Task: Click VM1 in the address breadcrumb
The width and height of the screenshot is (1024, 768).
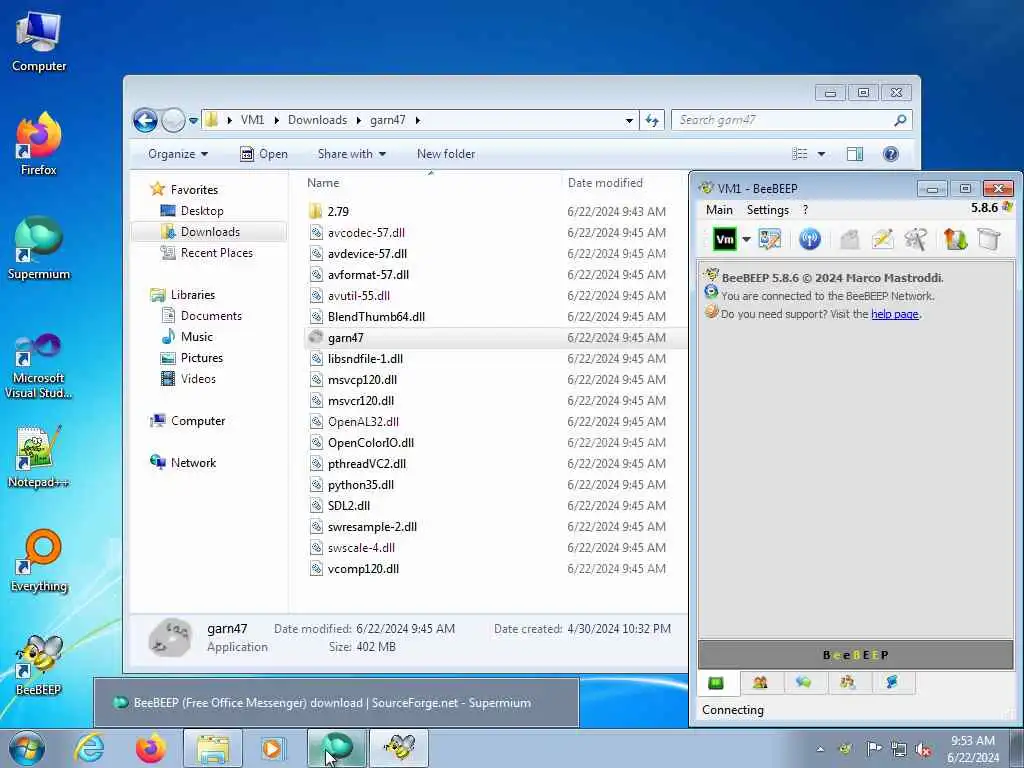Action: click(252, 120)
